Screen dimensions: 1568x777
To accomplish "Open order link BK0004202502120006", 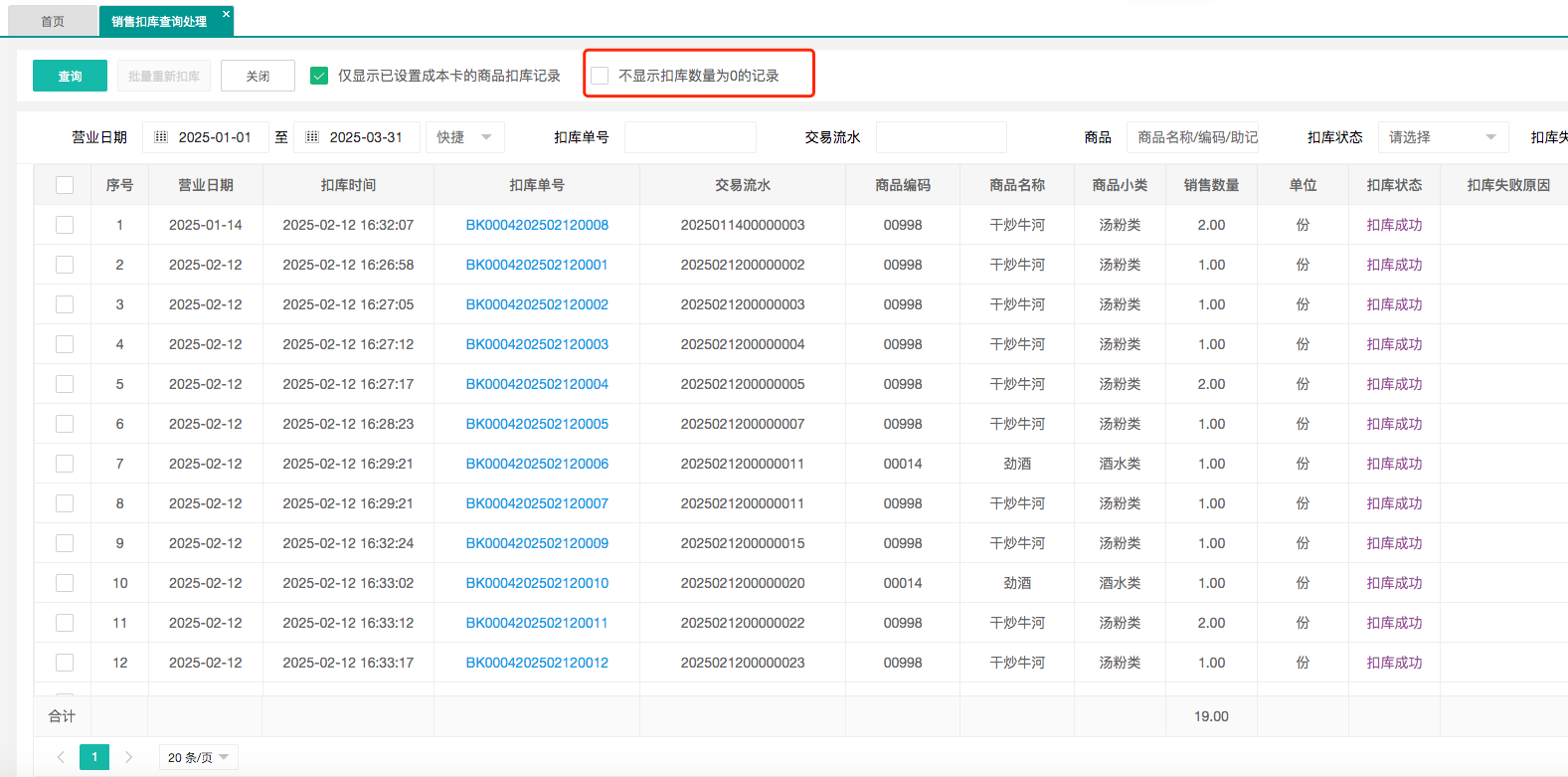I will (x=537, y=464).
